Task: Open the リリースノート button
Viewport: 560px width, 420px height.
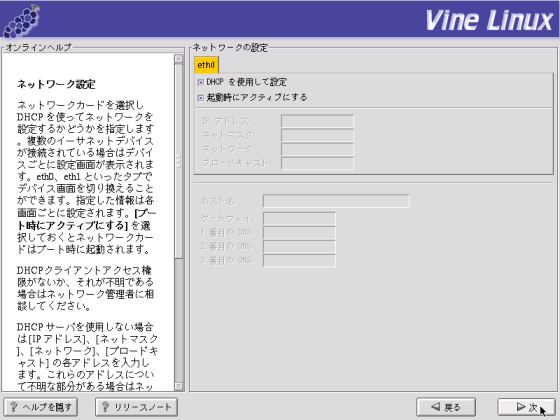Action: click(x=136, y=407)
